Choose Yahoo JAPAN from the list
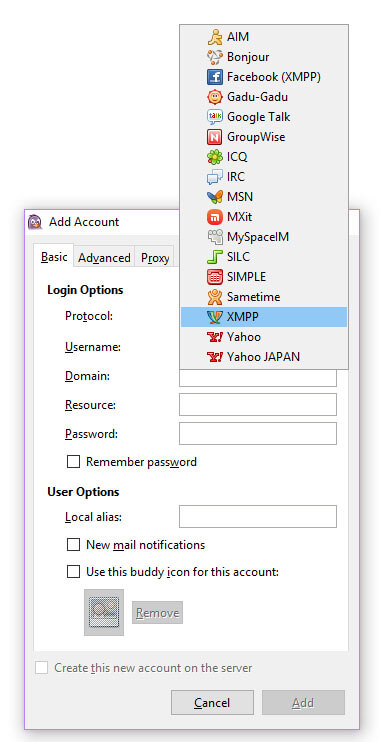 (x=264, y=357)
